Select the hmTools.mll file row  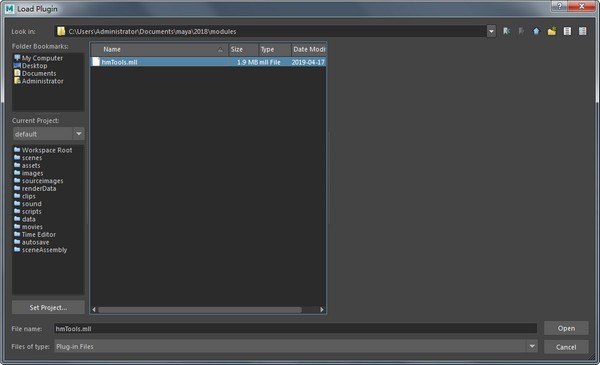[209, 62]
